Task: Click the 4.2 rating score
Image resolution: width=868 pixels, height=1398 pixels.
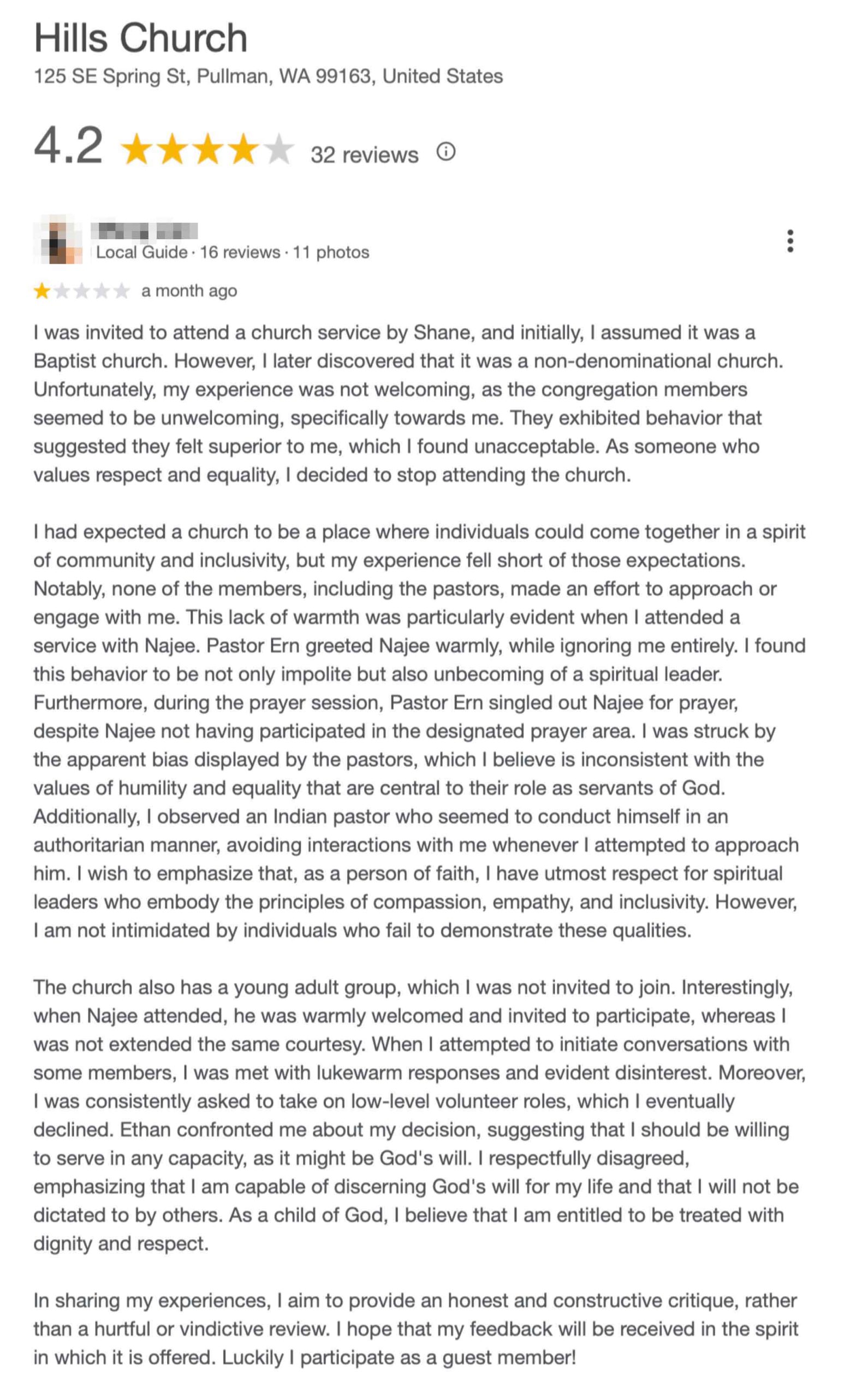Action: 68,146
